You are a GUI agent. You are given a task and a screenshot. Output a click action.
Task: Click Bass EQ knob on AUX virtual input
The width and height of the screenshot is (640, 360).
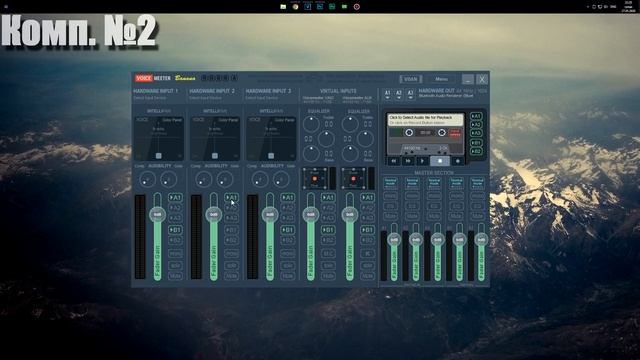(350, 154)
